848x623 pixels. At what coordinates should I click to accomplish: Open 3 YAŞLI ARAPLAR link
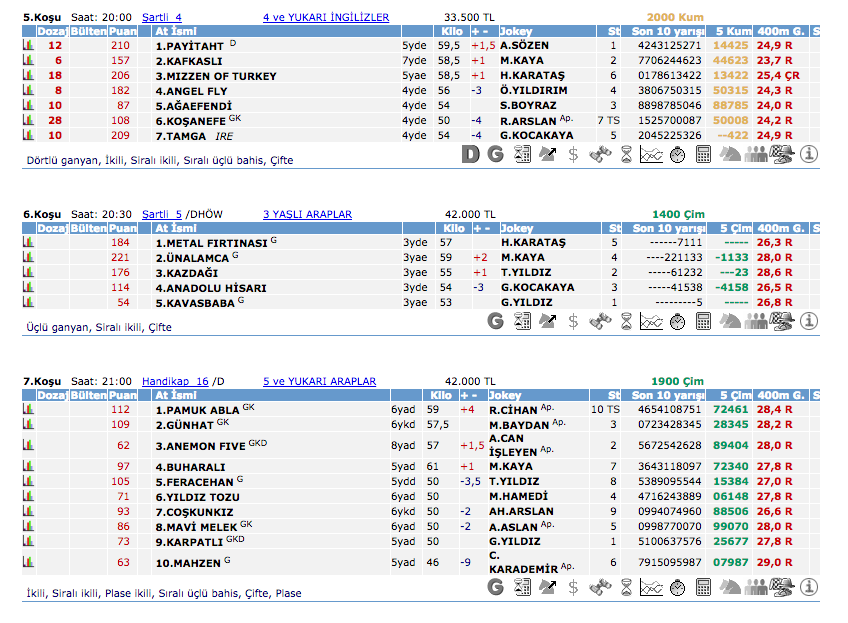(x=307, y=214)
